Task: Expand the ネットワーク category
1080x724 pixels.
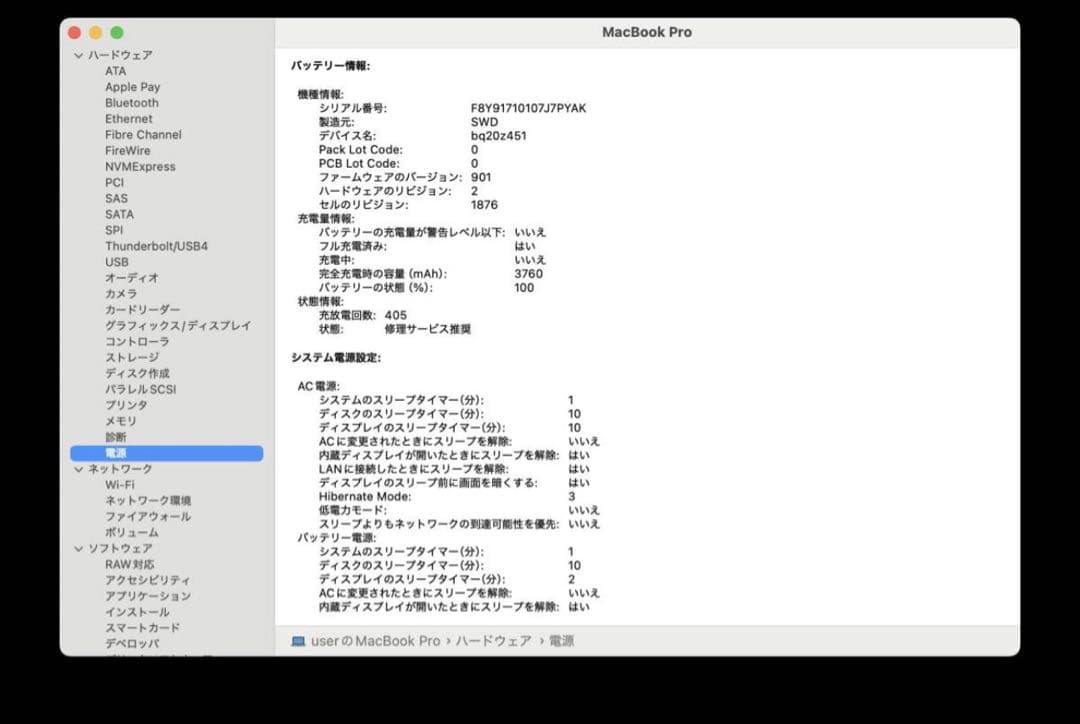Action: click(x=77, y=468)
